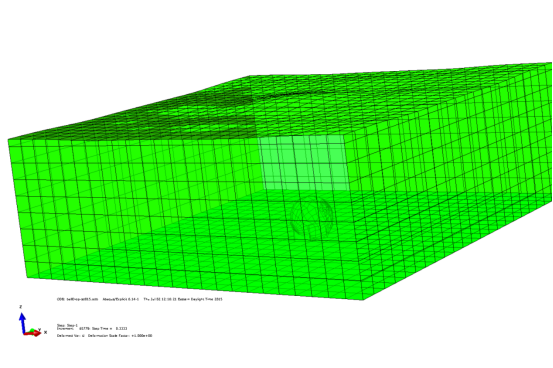Image resolution: width=553 pixels, height=368 pixels.
Task: Select the front-left top corner of the block
Action: (8, 140)
